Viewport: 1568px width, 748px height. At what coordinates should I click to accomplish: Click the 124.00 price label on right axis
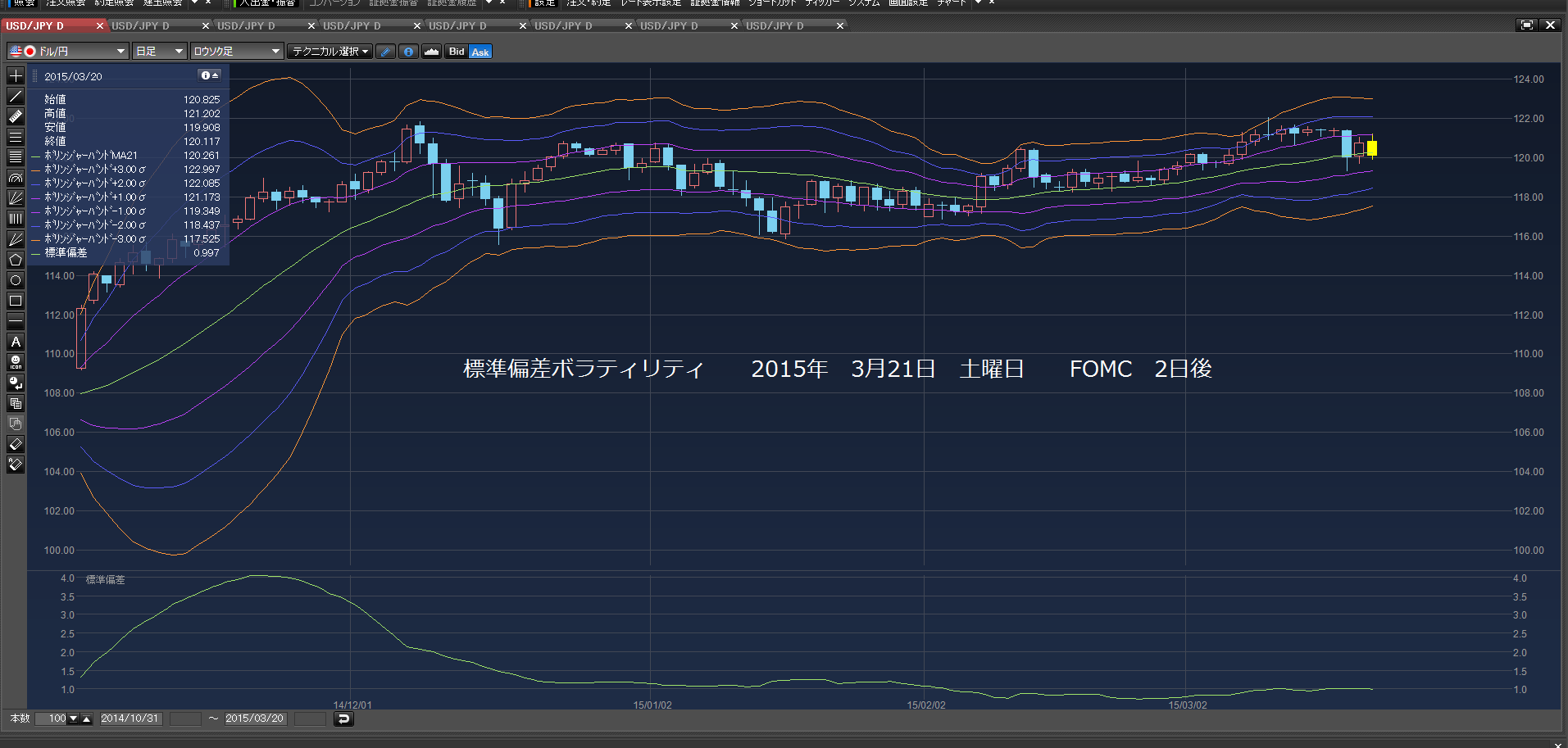point(1529,79)
